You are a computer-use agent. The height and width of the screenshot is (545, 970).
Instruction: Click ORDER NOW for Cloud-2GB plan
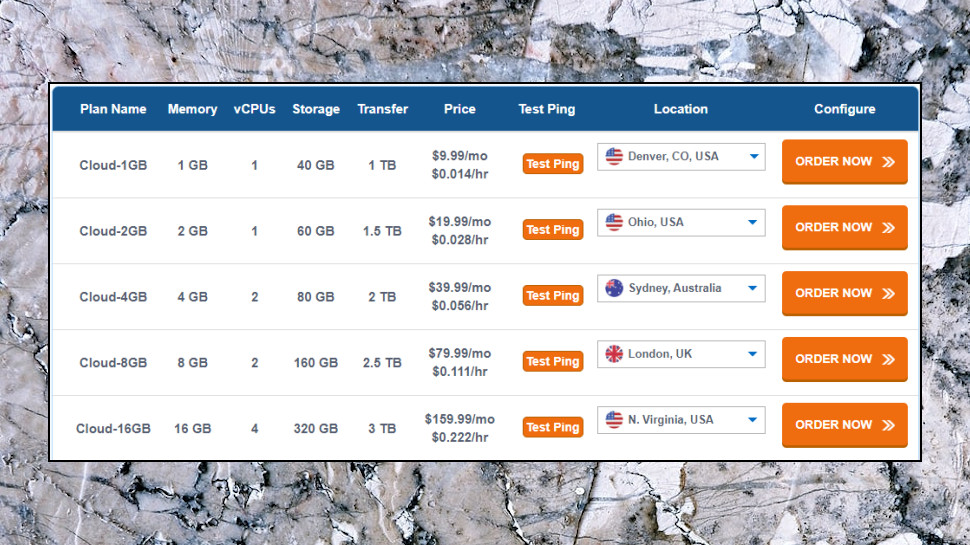tap(844, 228)
